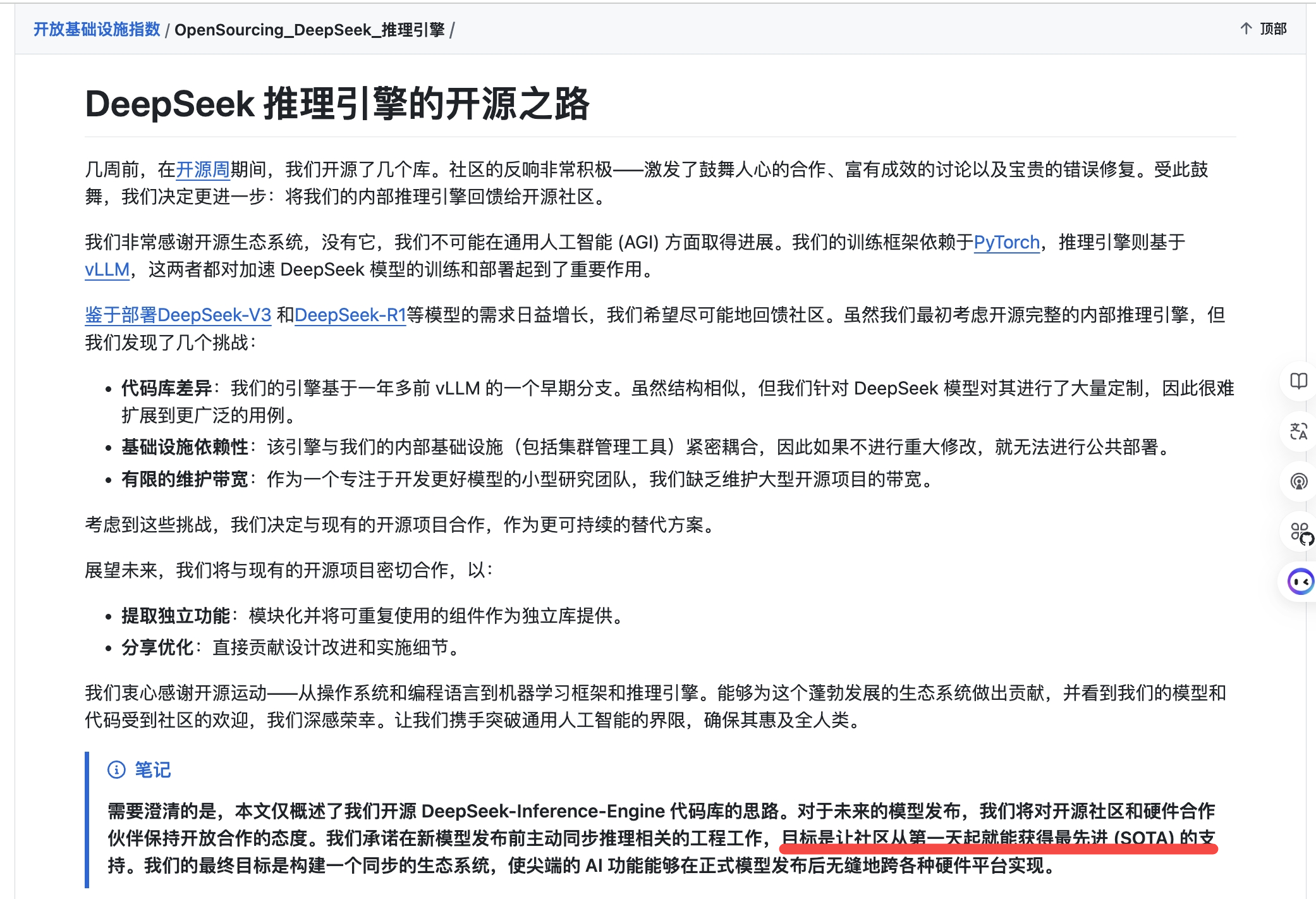Image resolution: width=1316 pixels, height=899 pixels.
Task: Click the up arrow next to 顶部
Action: [x=1246, y=28]
